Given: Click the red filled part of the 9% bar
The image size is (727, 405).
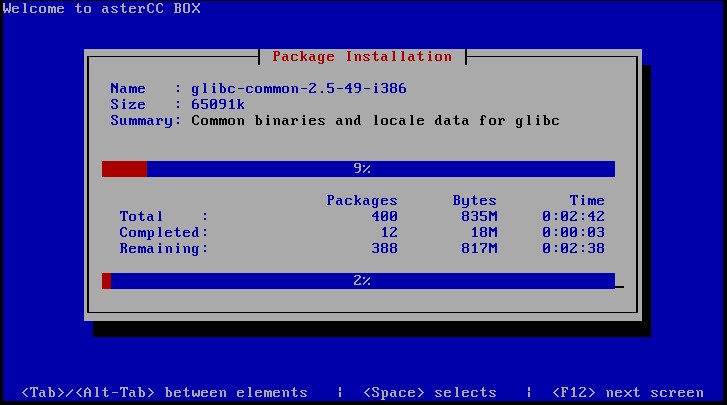Looking at the screenshot, I should click(x=125, y=169).
